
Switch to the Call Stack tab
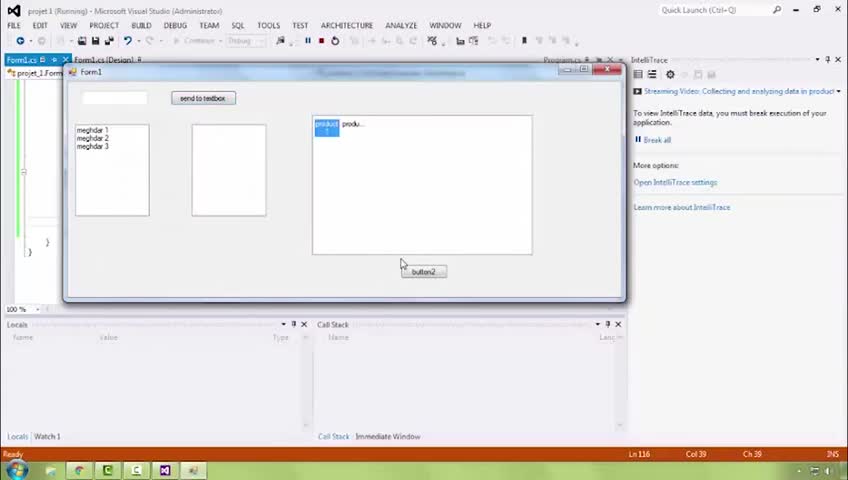coord(334,436)
